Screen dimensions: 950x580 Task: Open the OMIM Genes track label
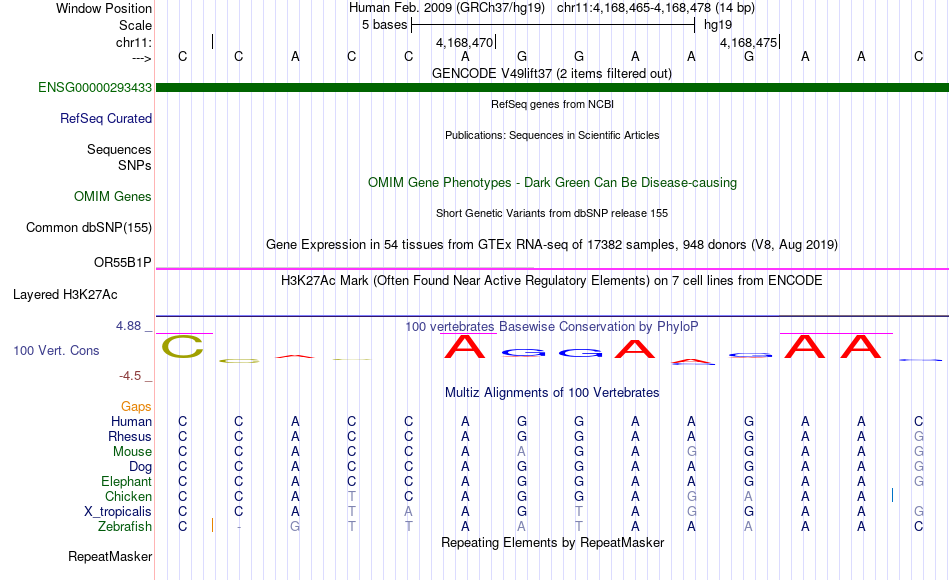click(112, 196)
